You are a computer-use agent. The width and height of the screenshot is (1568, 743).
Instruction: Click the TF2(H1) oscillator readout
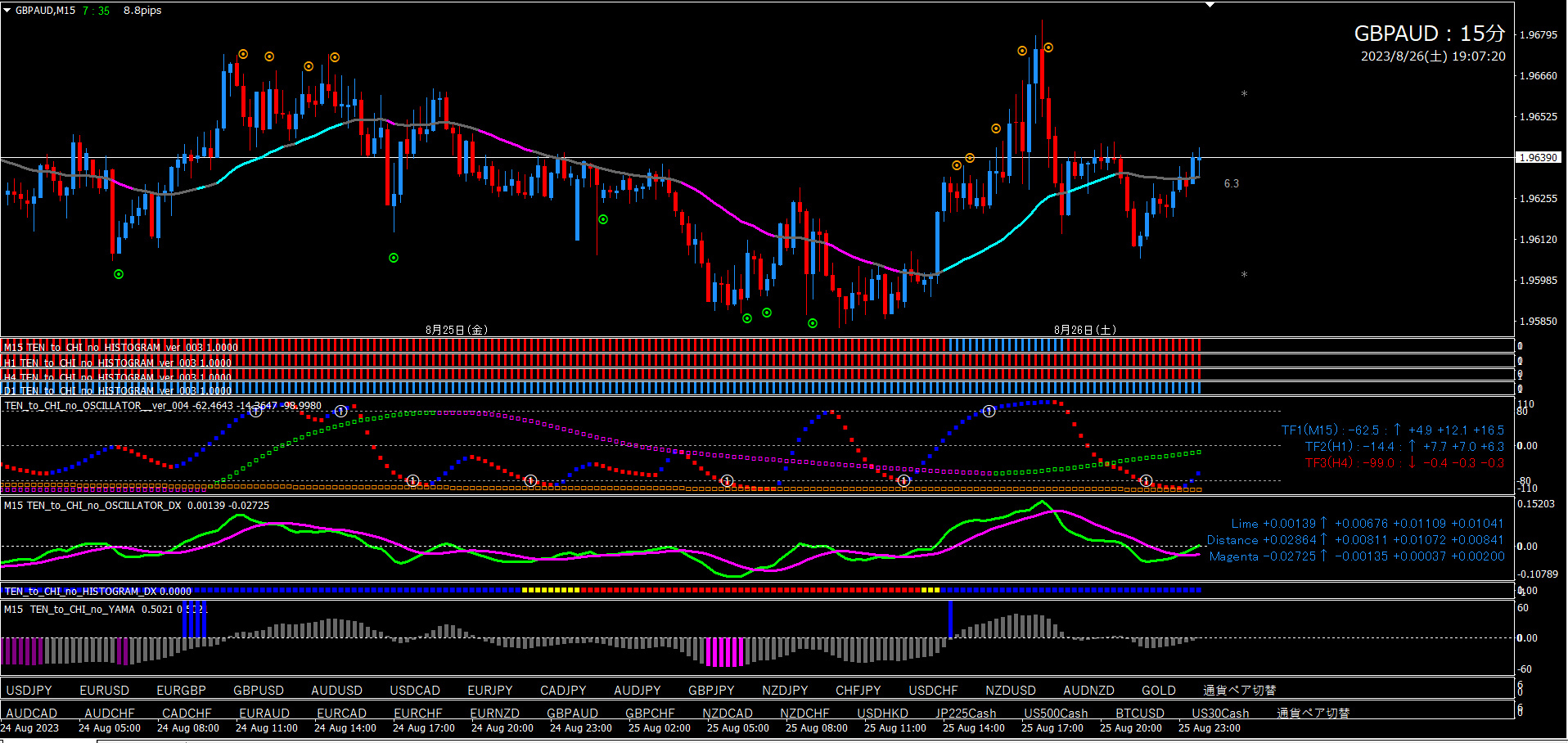[x=1404, y=447]
